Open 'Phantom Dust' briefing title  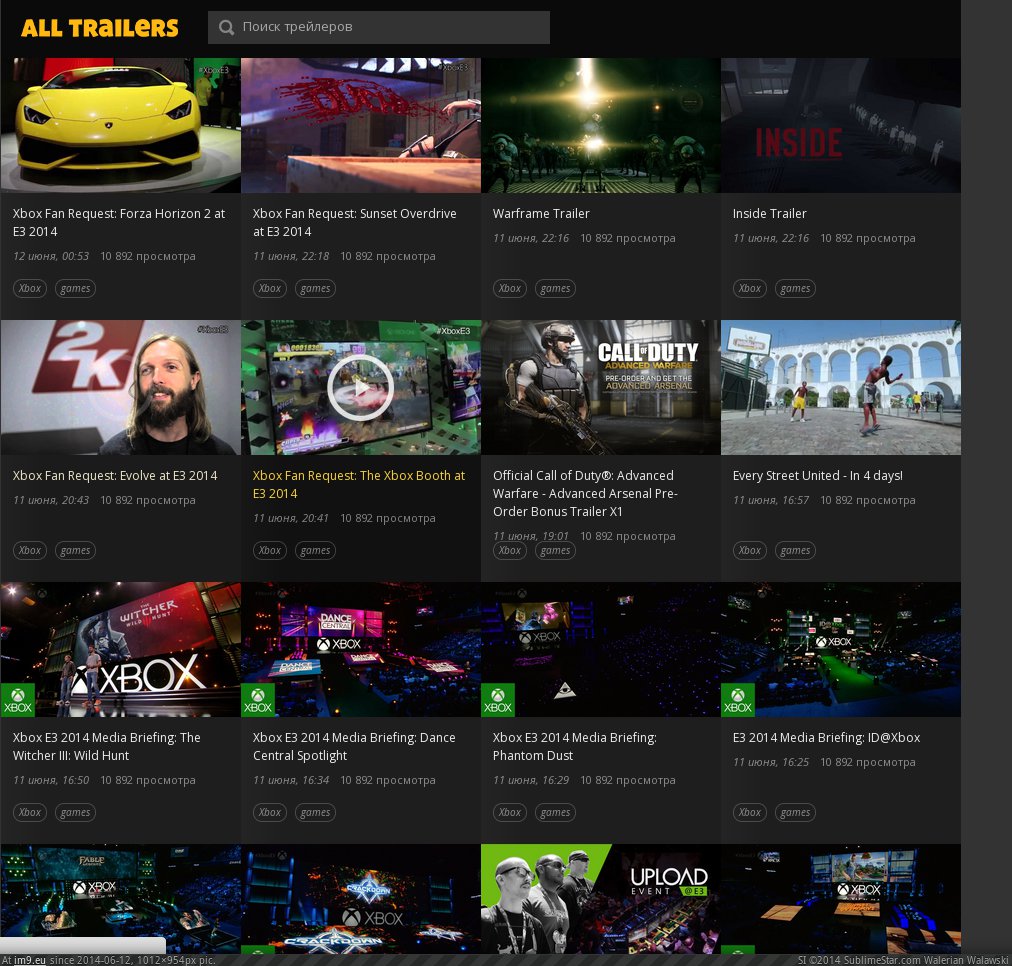(574, 747)
